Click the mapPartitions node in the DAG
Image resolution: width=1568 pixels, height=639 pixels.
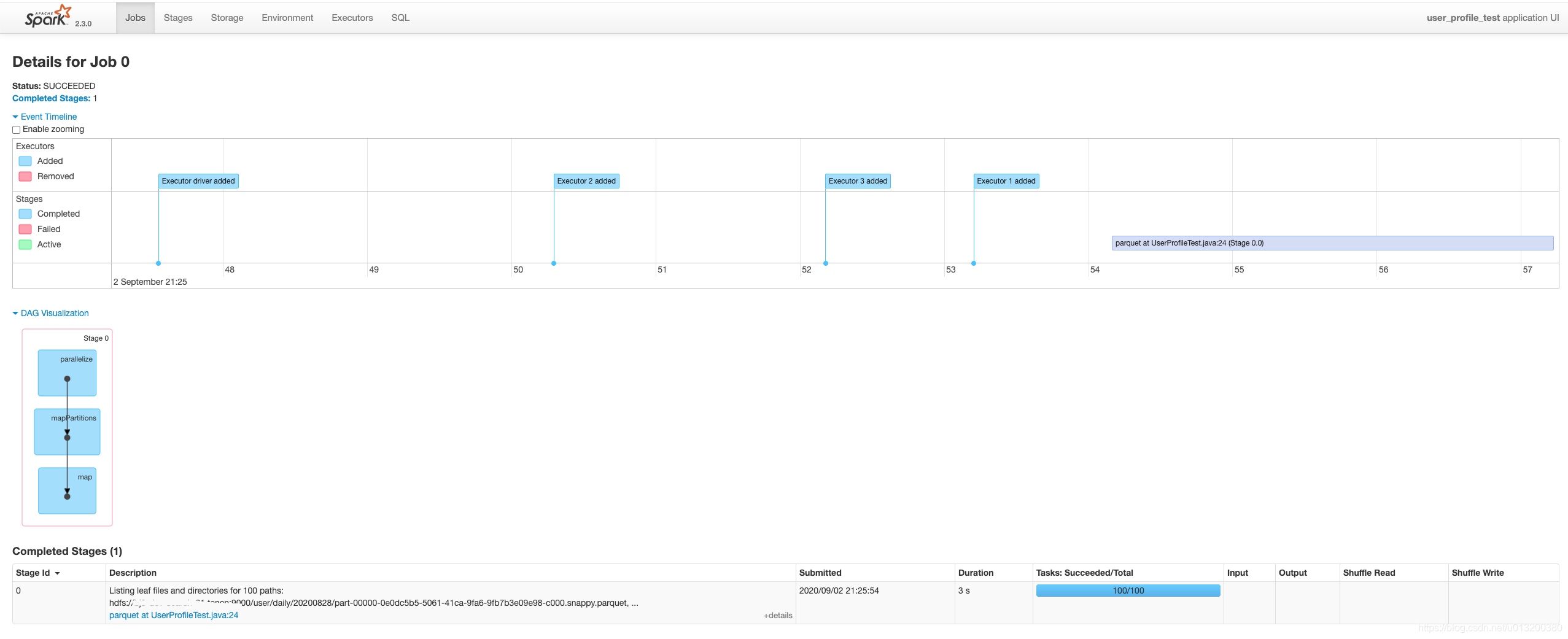point(68,432)
